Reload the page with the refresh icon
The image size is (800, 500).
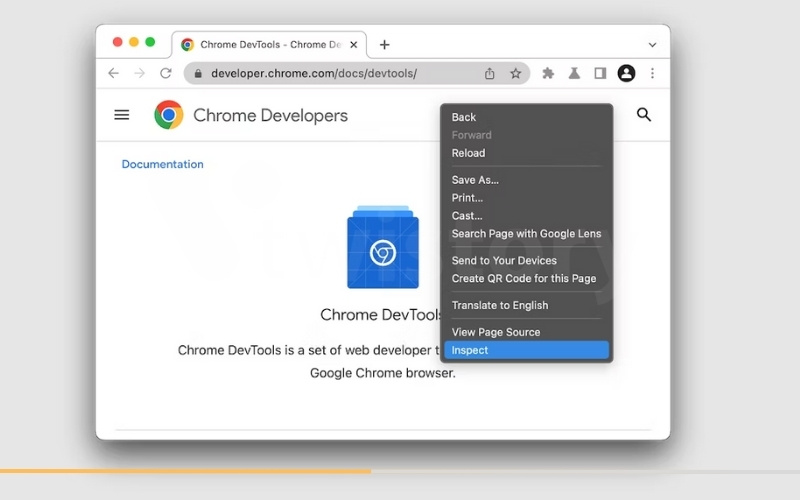tap(166, 73)
